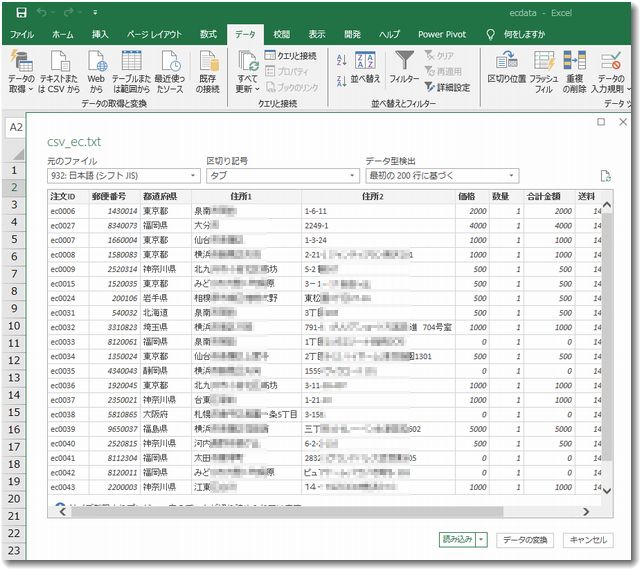Open 最近使ったソース icon
The height and width of the screenshot is (569, 640).
click(171, 61)
